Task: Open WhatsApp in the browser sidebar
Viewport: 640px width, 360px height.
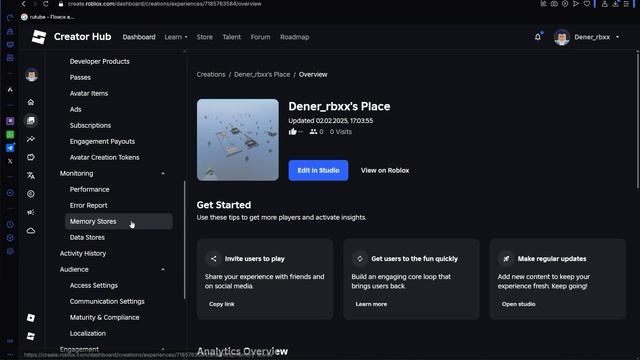Action: click(10, 134)
